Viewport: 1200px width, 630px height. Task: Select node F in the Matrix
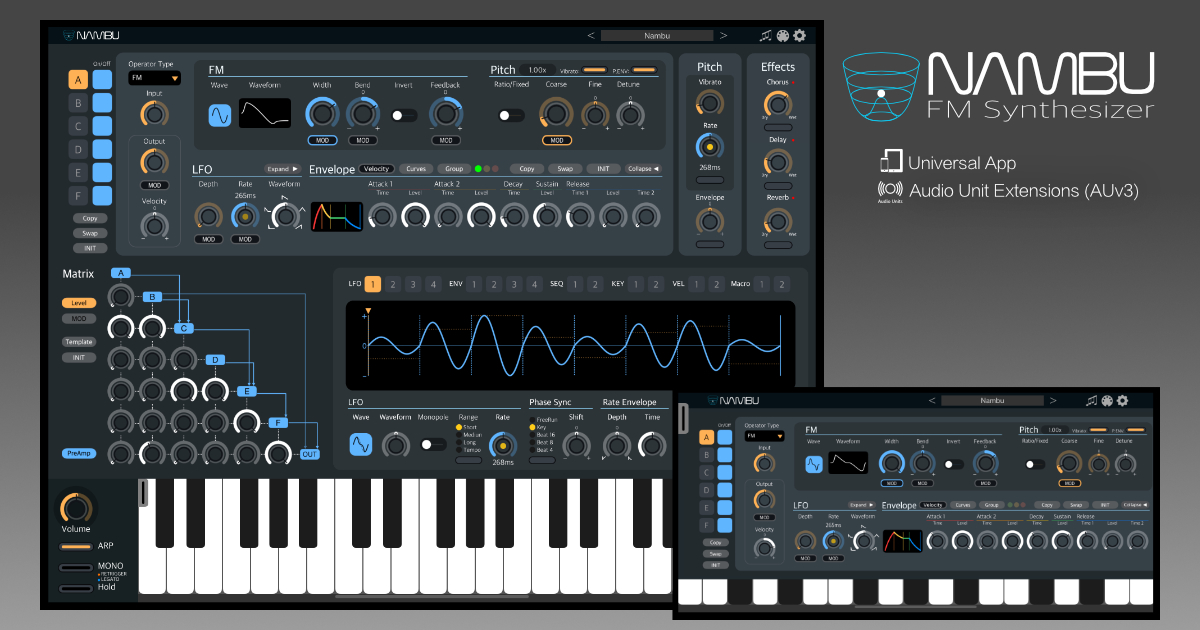coord(278,422)
